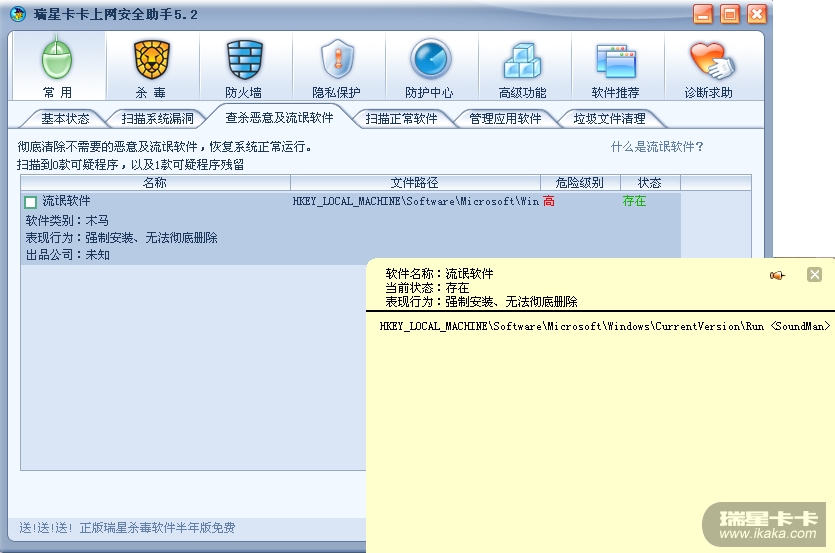Sort by the 状态 column header
Viewport: 835px width, 553px height.
(650, 183)
